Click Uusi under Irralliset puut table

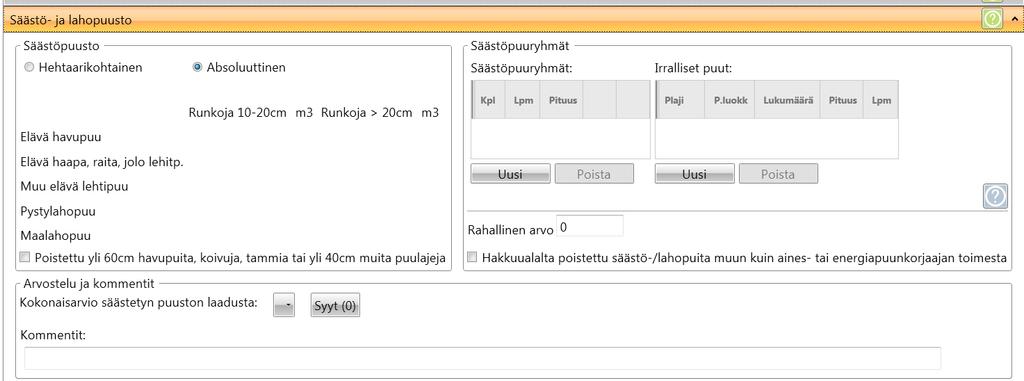tap(694, 174)
